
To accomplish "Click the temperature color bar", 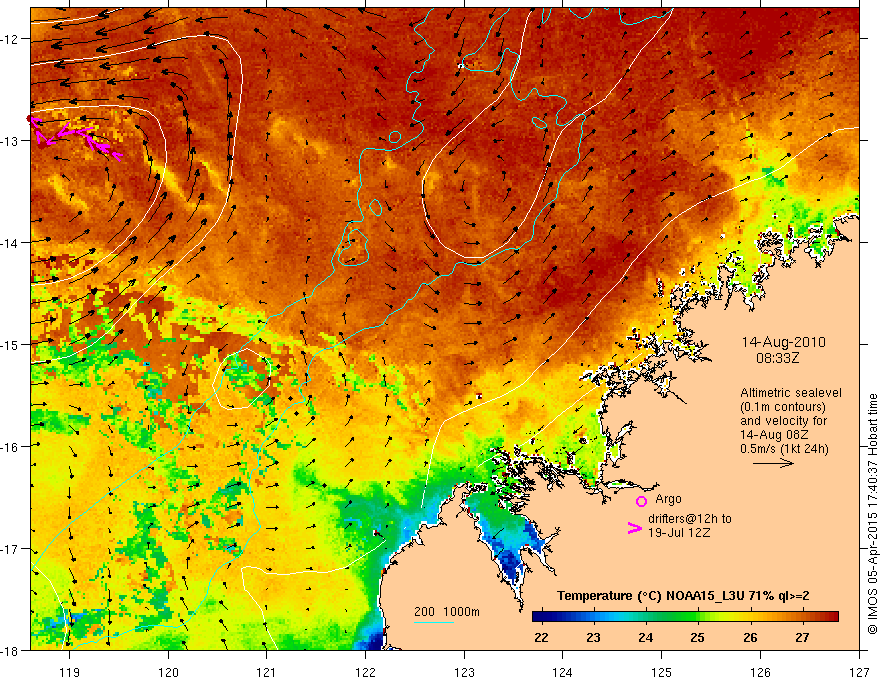I will pyautogui.click(x=685, y=617).
